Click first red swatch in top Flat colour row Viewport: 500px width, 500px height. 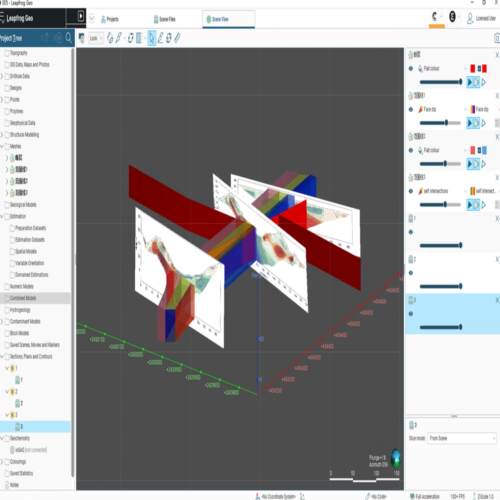472,68
